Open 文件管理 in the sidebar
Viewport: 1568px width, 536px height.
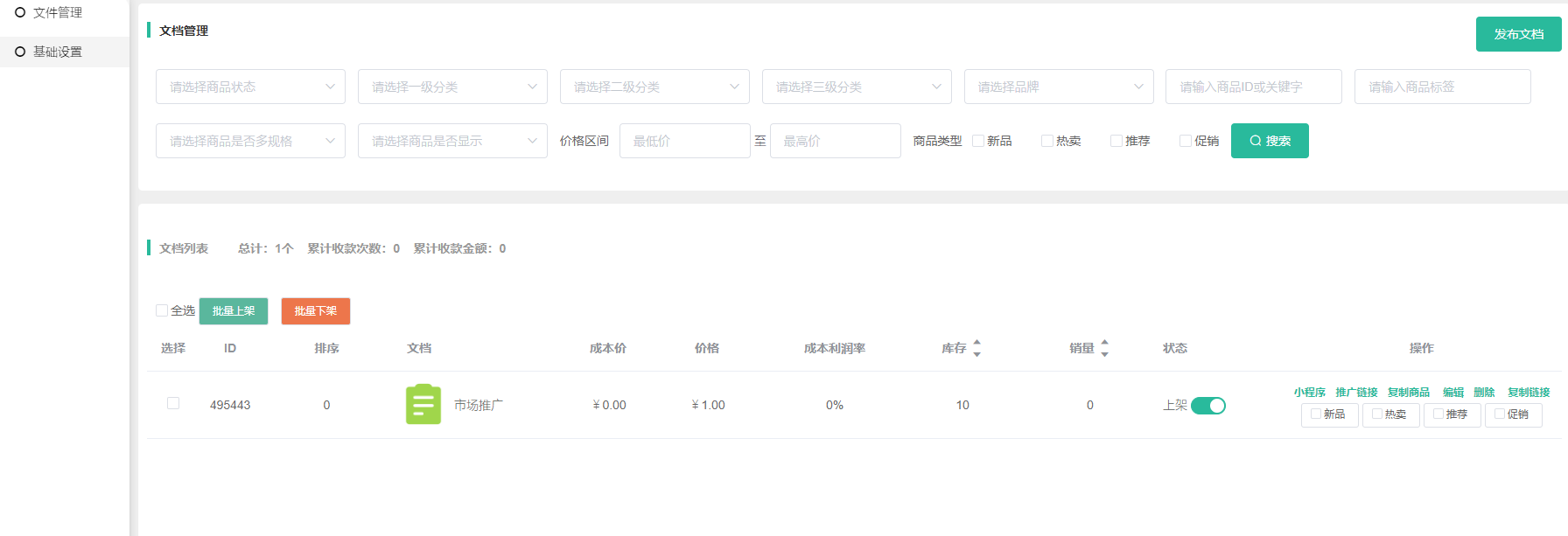point(58,12)
